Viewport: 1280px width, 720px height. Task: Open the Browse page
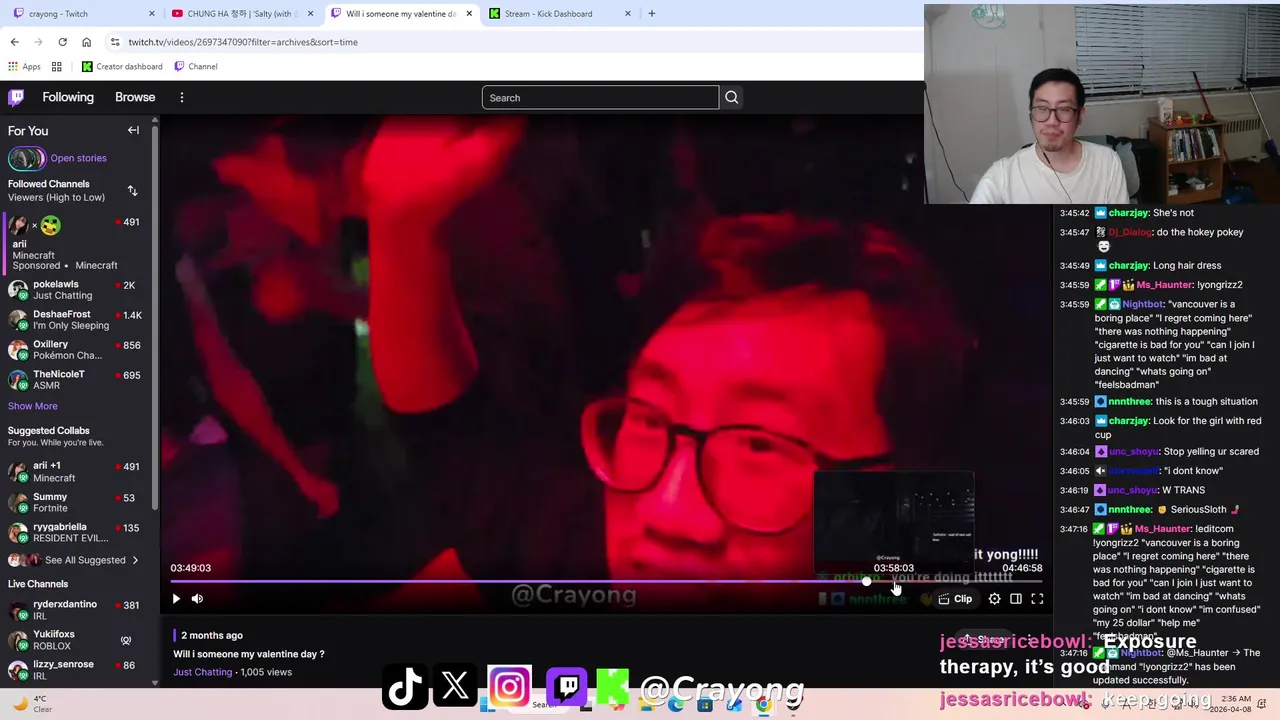tap(135, 97)
